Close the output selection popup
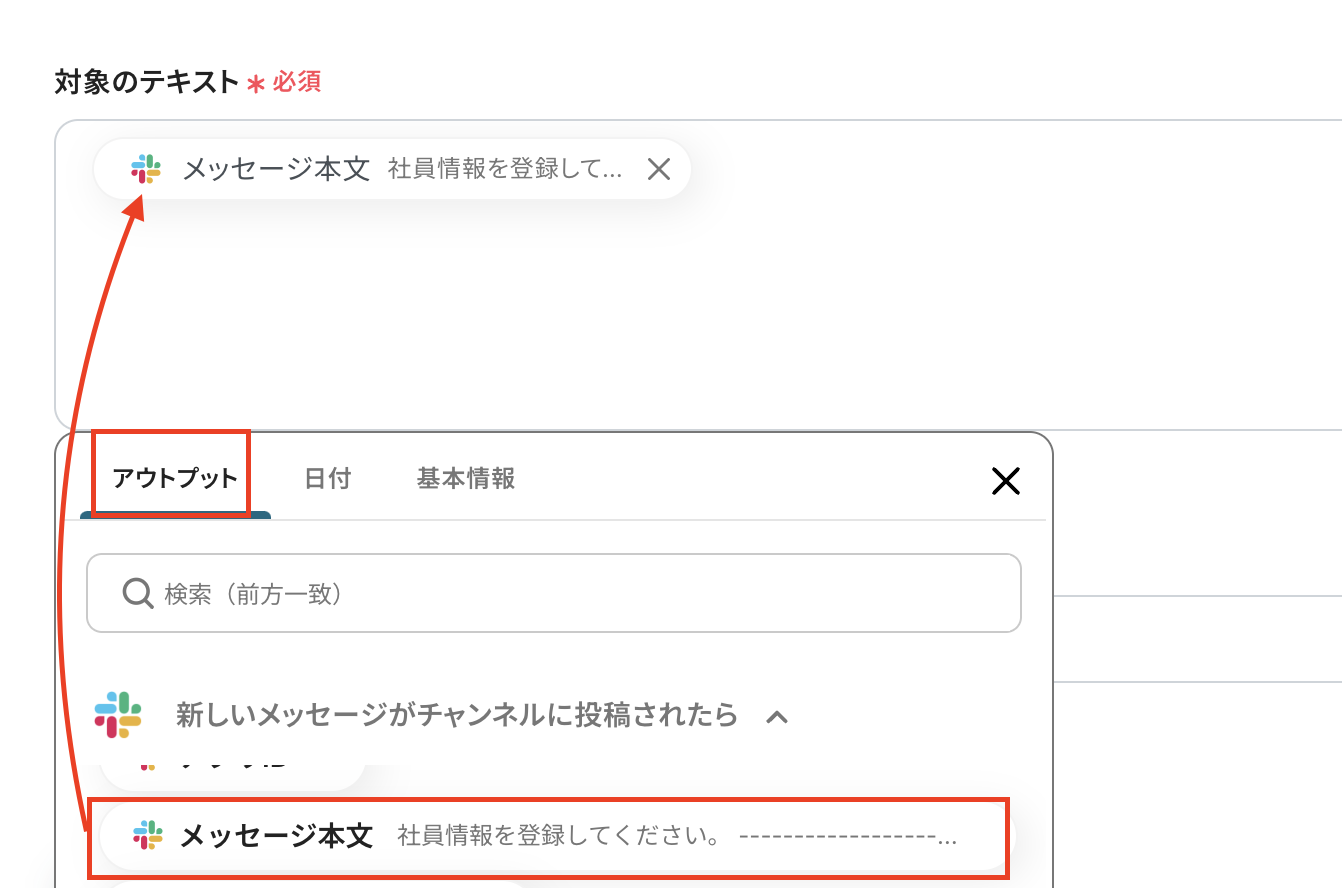 click(x=1005, y=481)
